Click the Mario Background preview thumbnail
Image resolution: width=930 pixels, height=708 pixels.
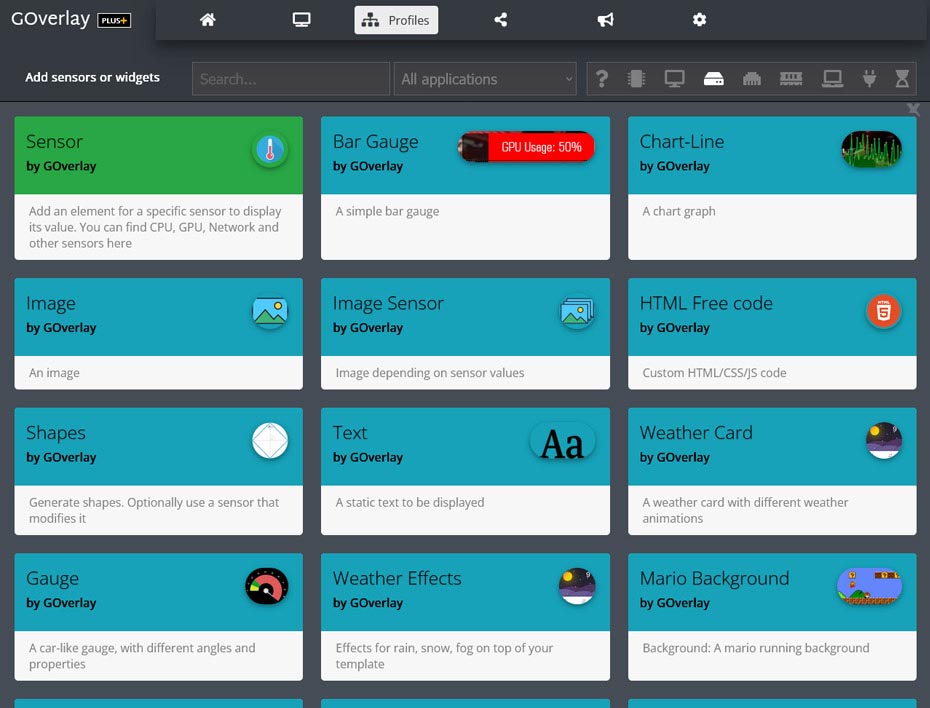(x=869, y=586)
